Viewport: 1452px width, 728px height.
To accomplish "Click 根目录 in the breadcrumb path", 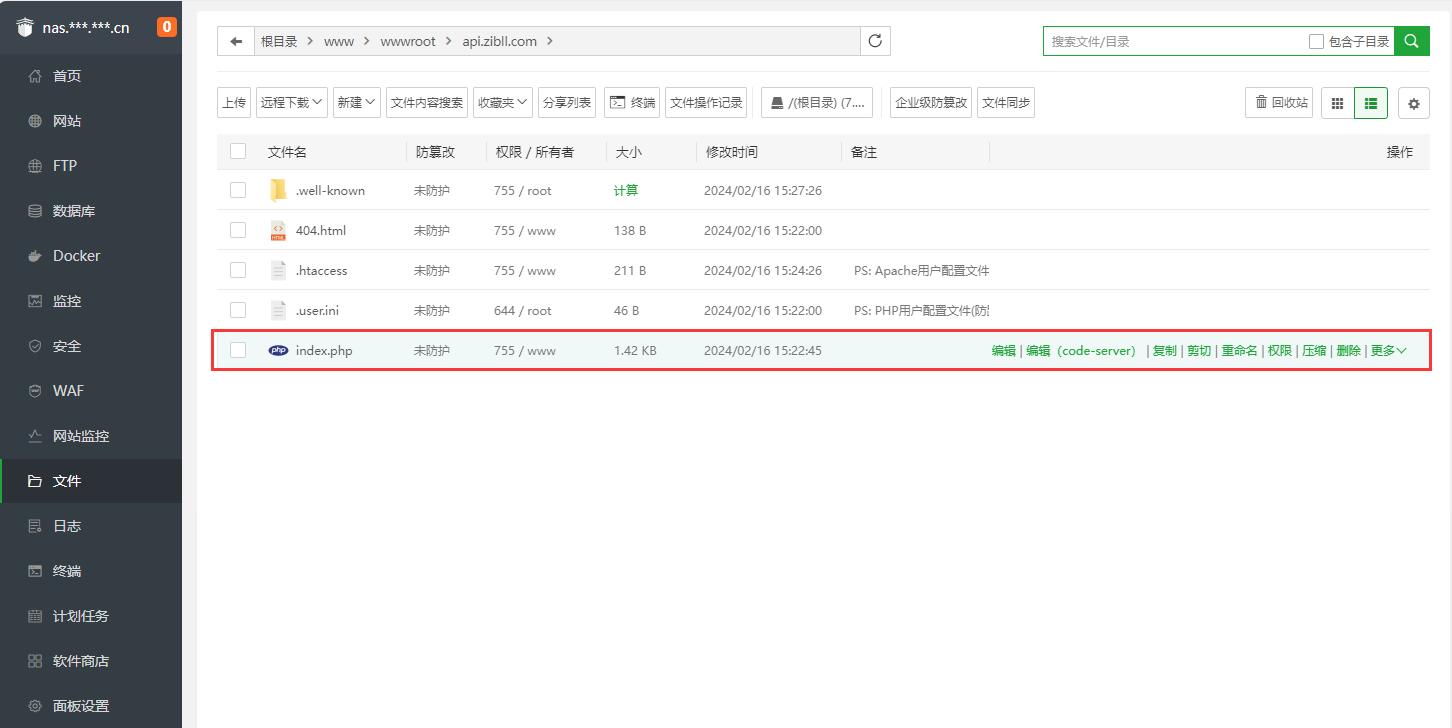I will pyautogui.click(x=279, y=41).
